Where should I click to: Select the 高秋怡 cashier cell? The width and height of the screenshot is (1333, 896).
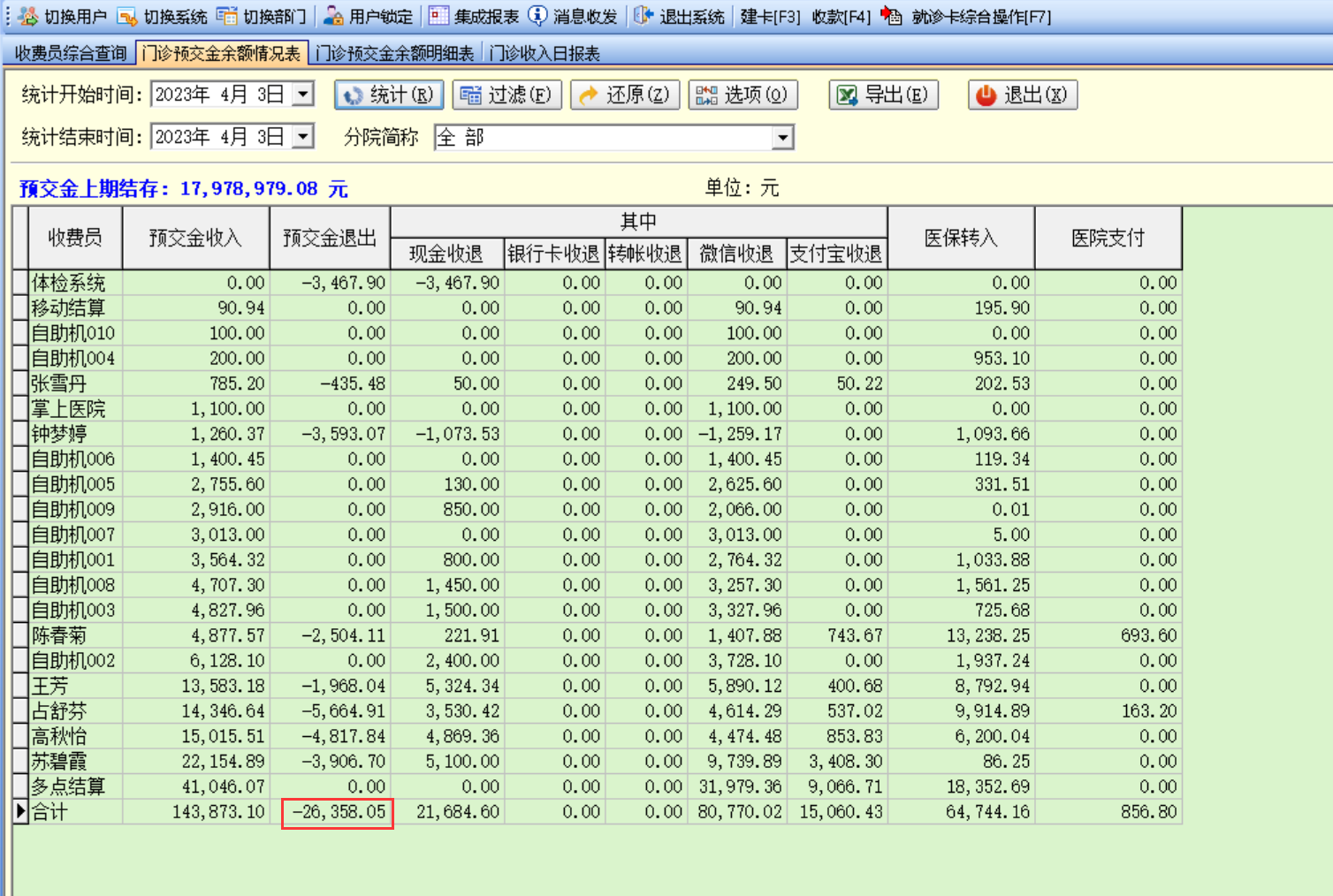[x=75, y=736]
